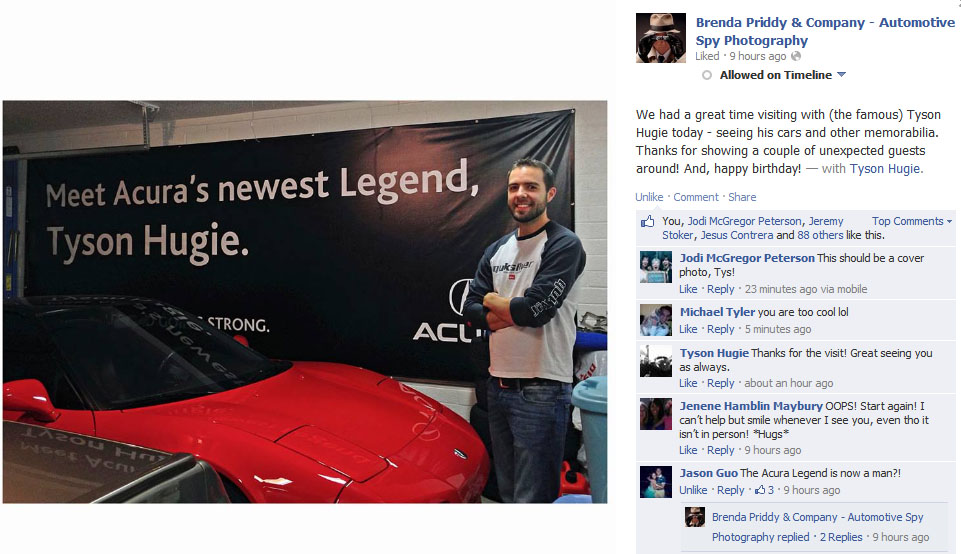Open Brenda Priddy page profile picture
Image resolution: width=961 pixels, height=554 pixels.
[661, 38]
